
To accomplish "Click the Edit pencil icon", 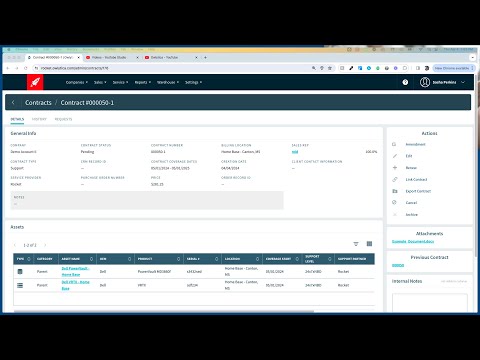I will (395, 156).
